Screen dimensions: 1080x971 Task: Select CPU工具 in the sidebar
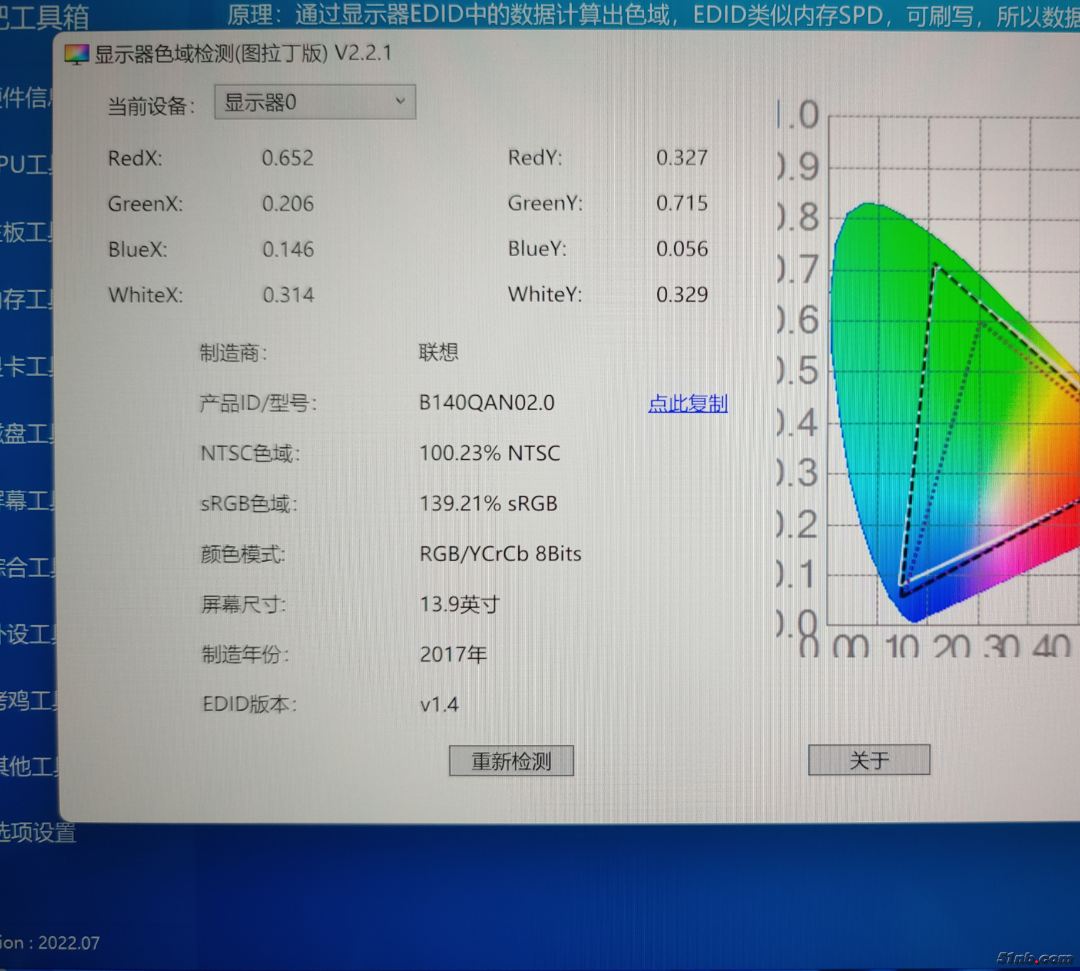click(x=26, y=165)
